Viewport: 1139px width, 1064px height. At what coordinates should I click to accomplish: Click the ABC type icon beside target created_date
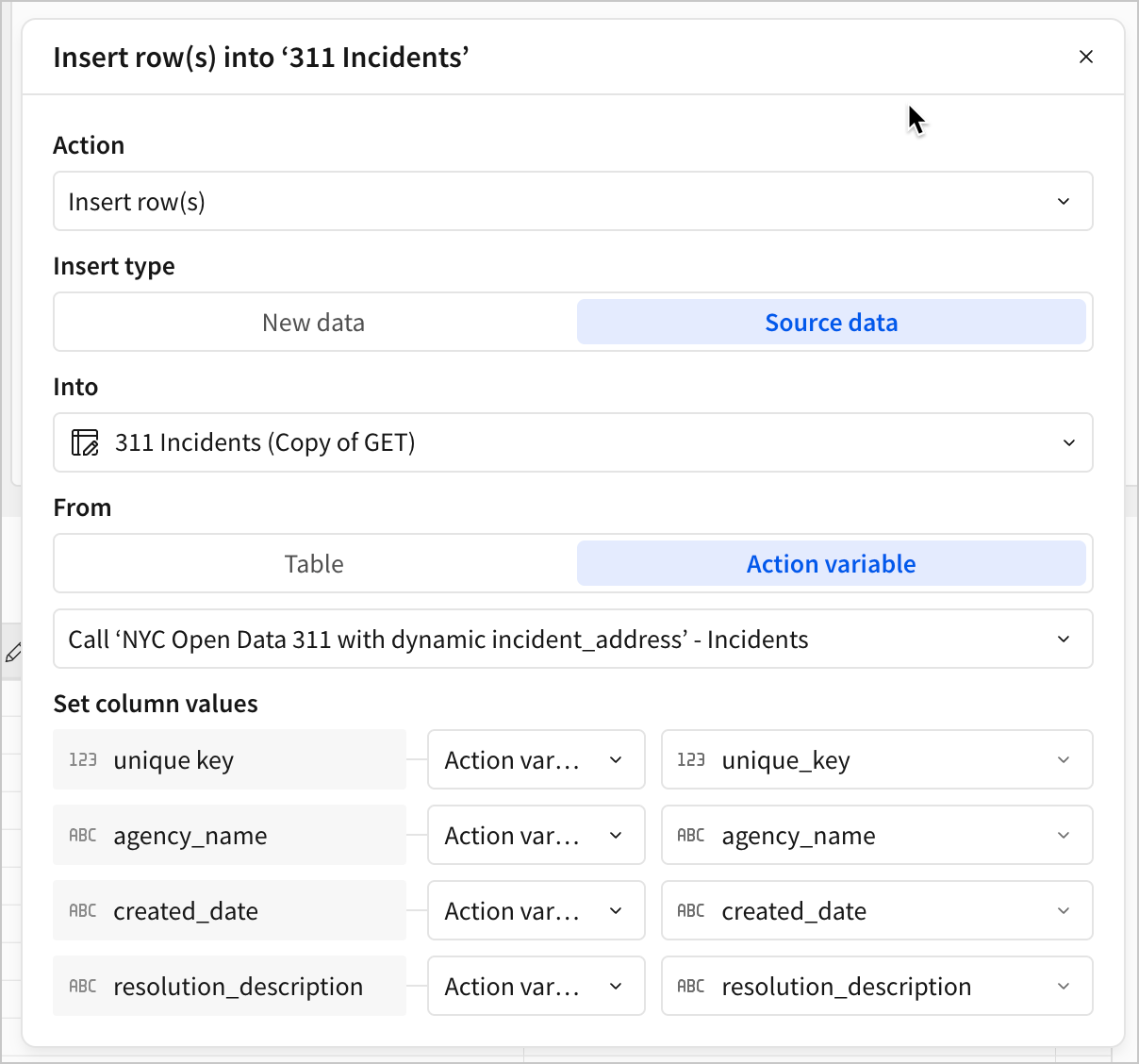click(83, 910)
